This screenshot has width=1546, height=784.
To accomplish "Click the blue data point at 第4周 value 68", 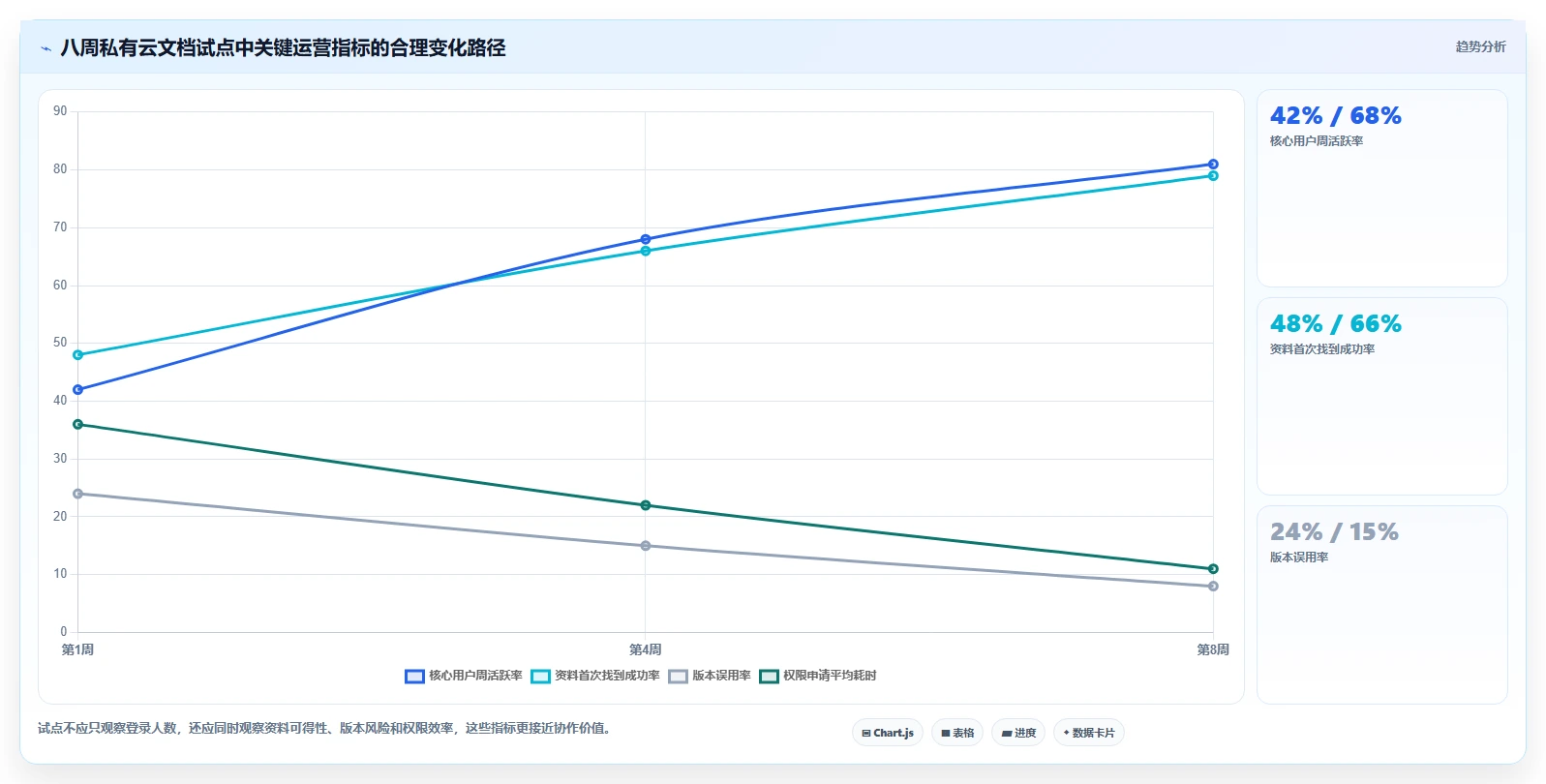I will (646, 239).
